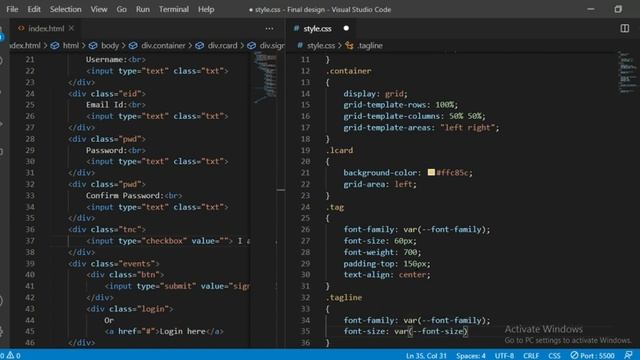Click the style.css breadcrumb in right editor
The image size is (640, 360).
coord(321,45)
